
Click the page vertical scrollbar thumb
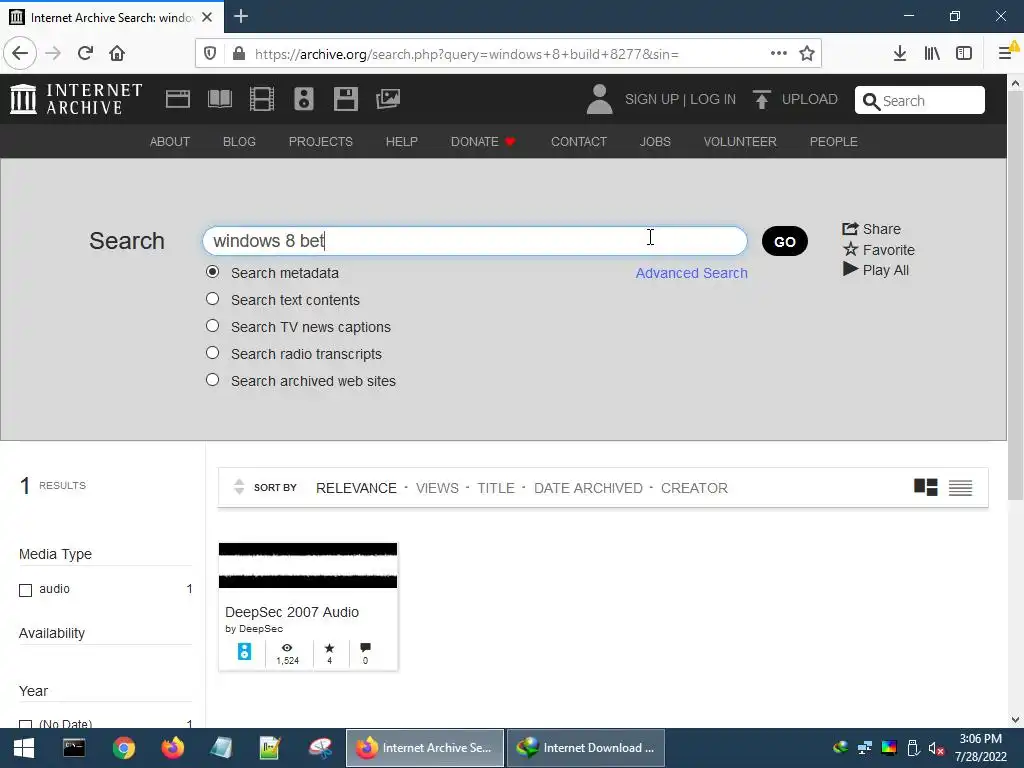point(1015,296)
